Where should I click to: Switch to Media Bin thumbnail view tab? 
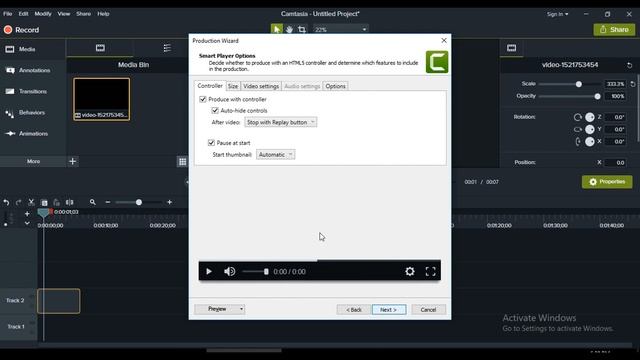pyautogui.click(x=100, y=48)
